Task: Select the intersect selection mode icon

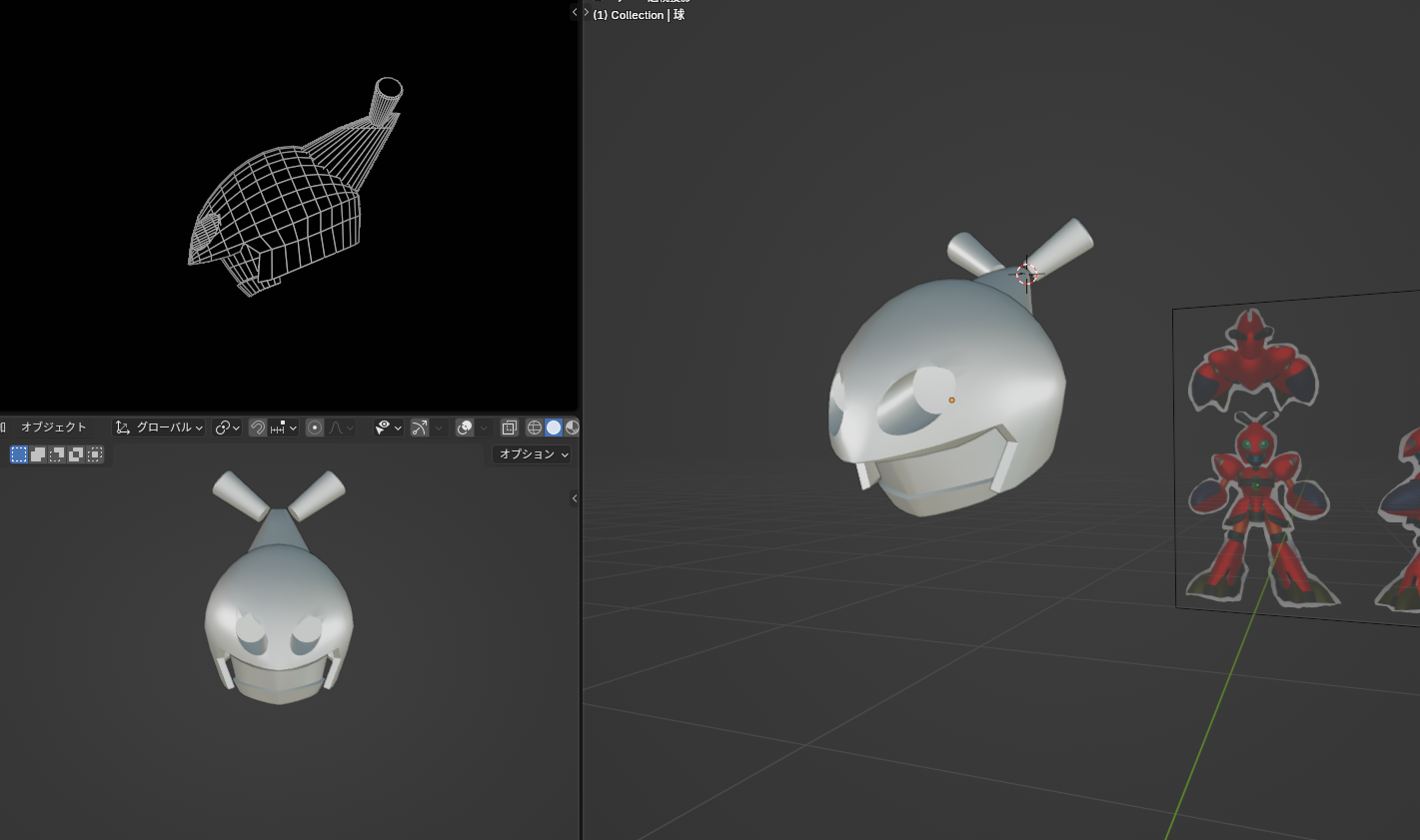Action: pyautogui.click(x=95, y=454)
